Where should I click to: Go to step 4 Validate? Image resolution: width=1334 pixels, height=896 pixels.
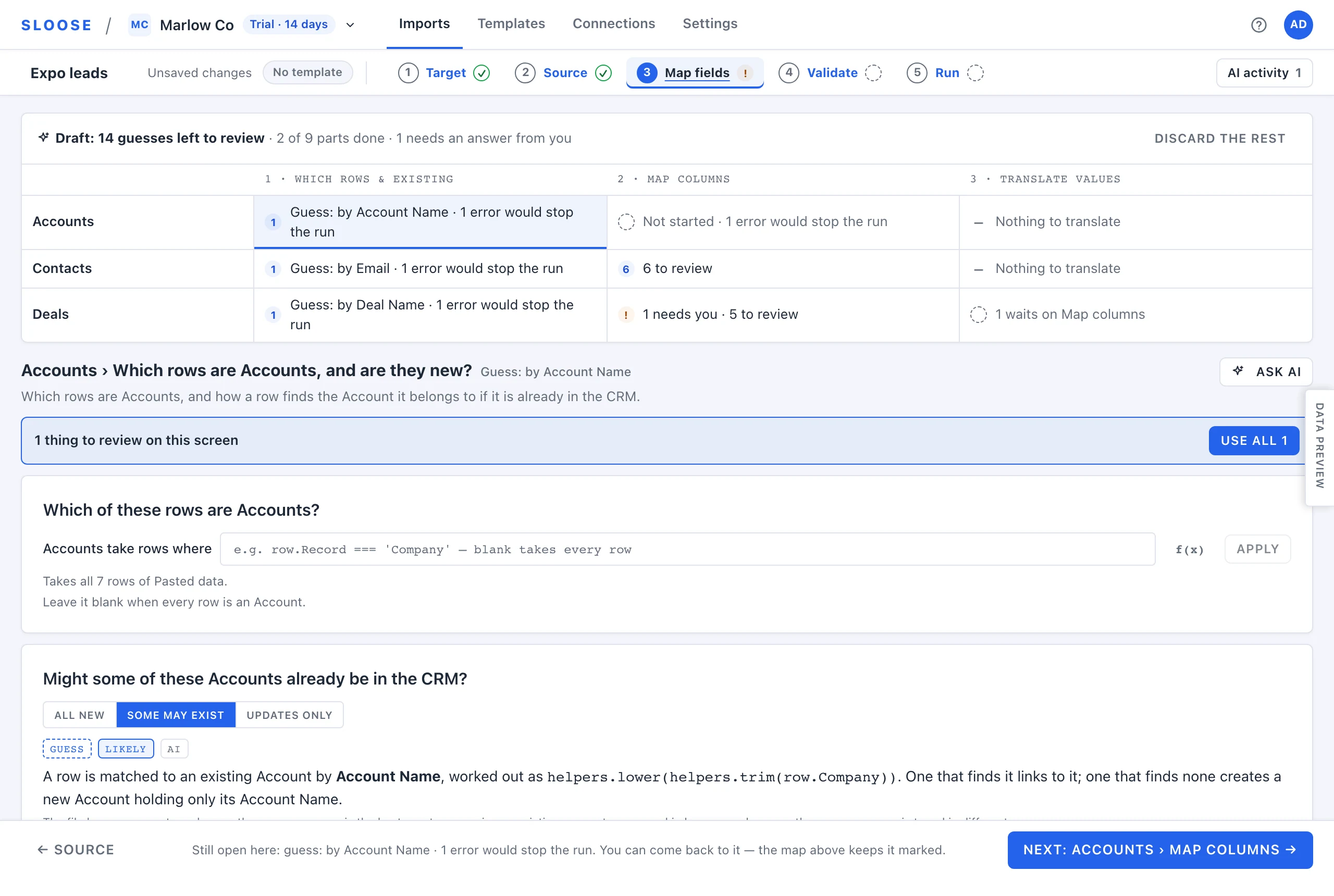830,72
